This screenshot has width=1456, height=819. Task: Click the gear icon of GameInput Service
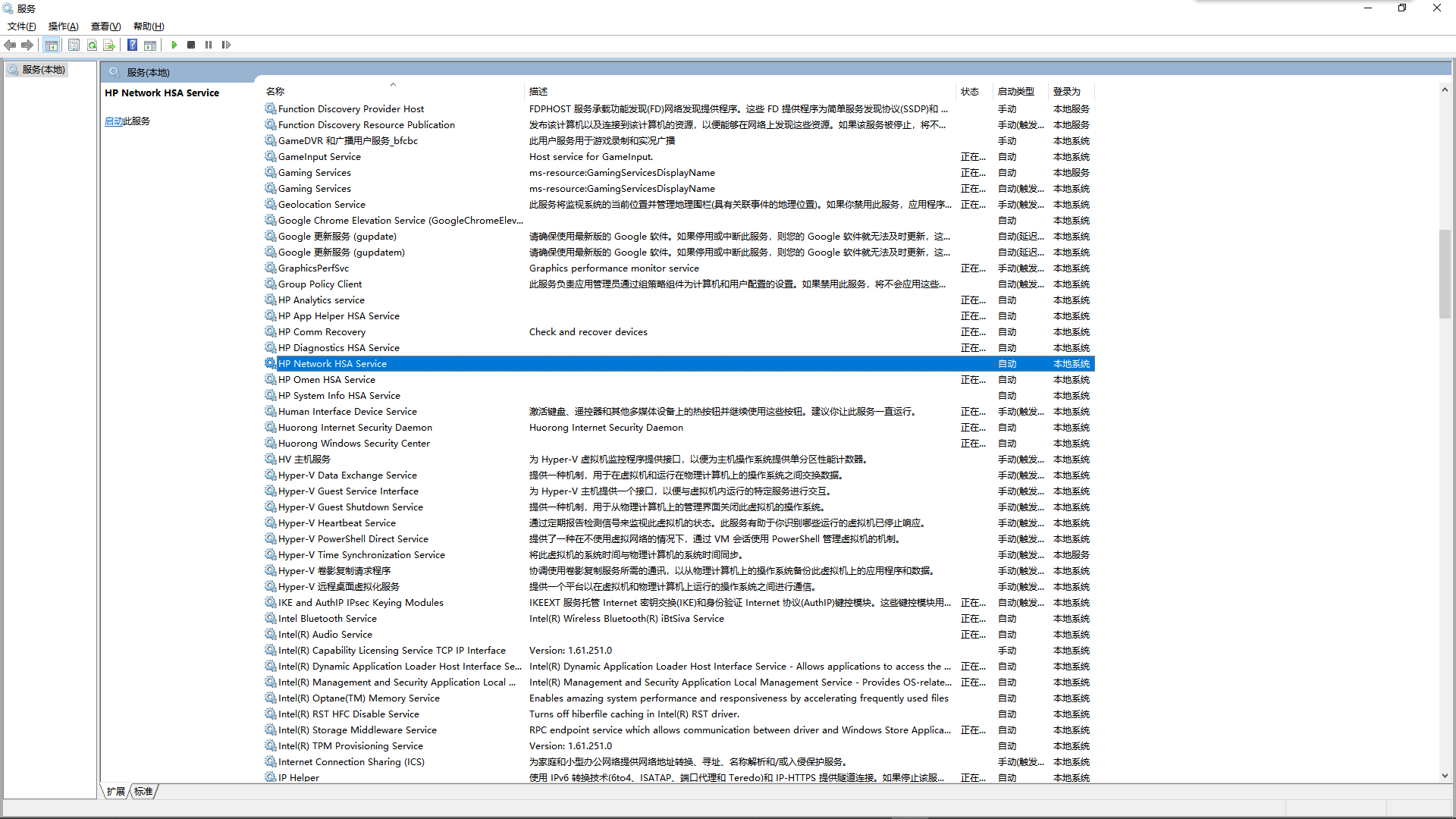[270, 156]
